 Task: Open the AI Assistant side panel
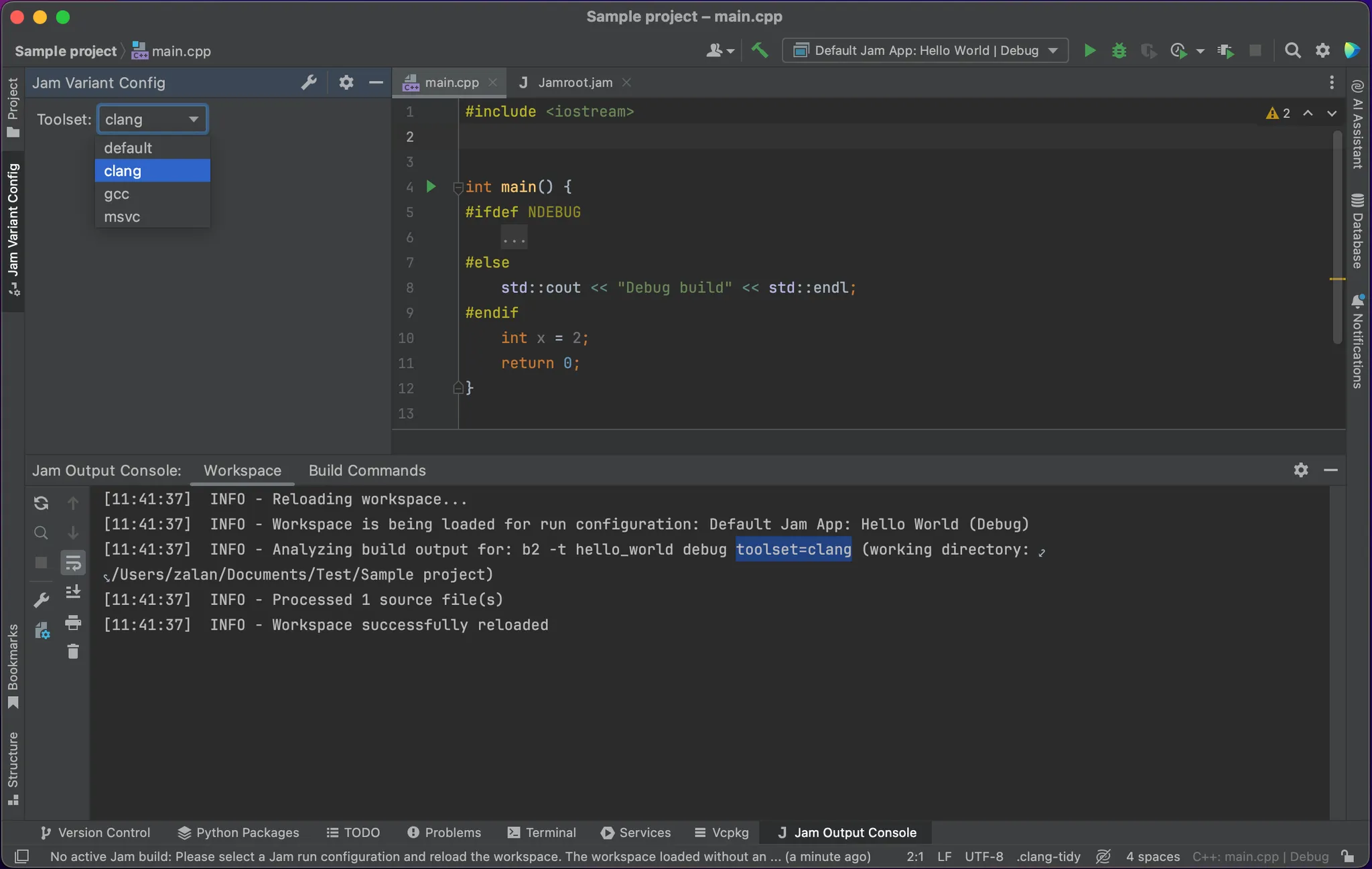pyautogui.click(x=1358, y=125)
